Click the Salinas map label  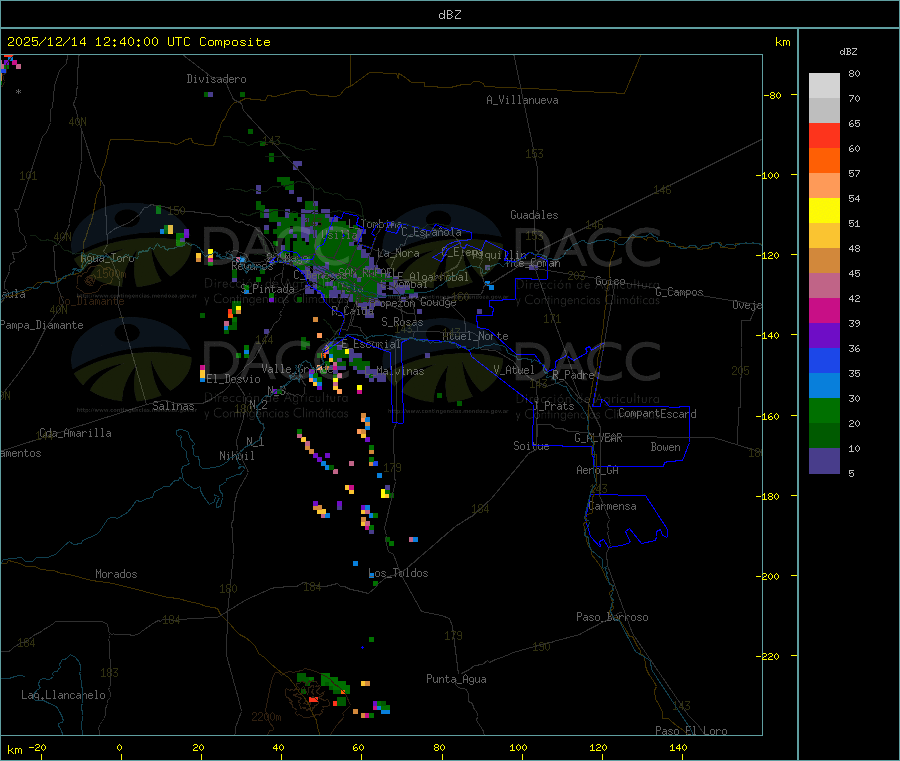173,406
